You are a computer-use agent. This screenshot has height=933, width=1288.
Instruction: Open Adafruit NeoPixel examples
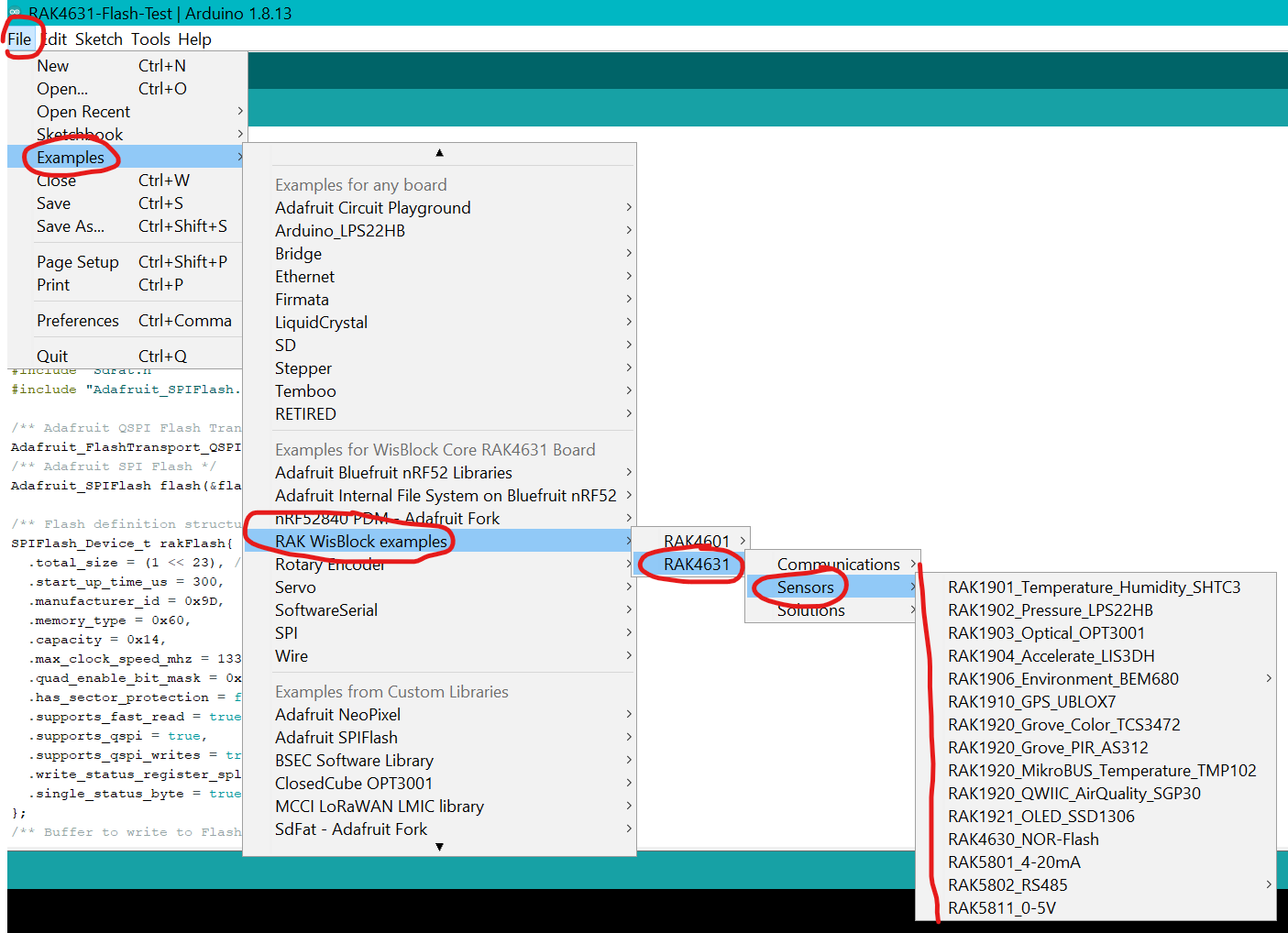(x=440, y=715)
